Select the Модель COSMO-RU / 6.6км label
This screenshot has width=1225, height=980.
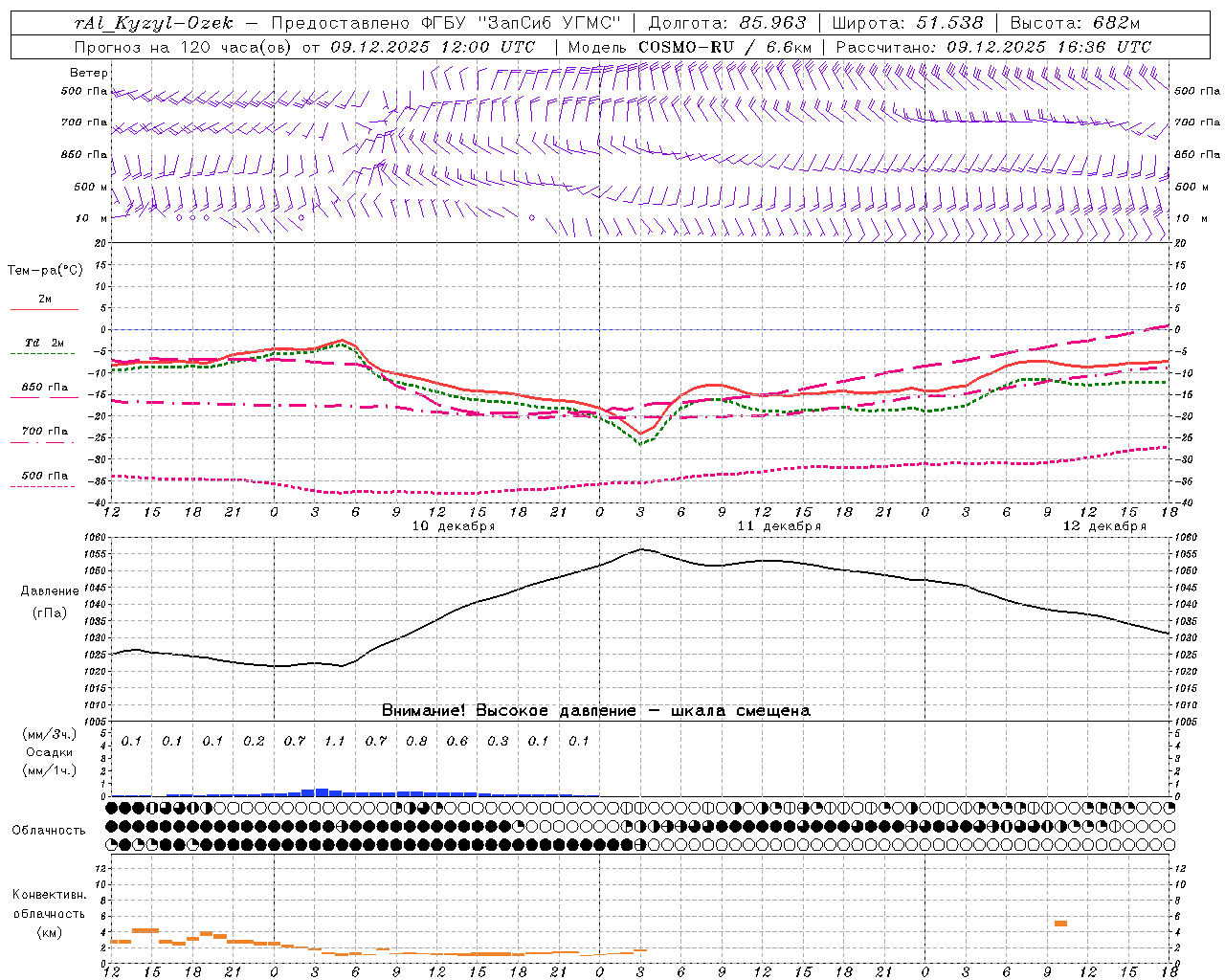tap(690, 47)
